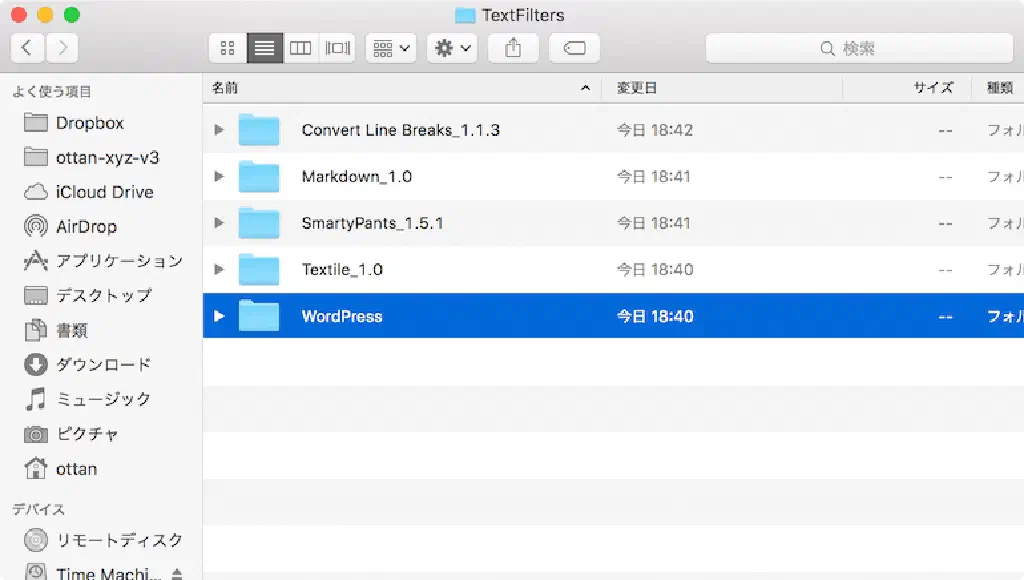The image size is (1024, 580).
Task: Switch to Cover Flow view
Action: coord(338,48)
